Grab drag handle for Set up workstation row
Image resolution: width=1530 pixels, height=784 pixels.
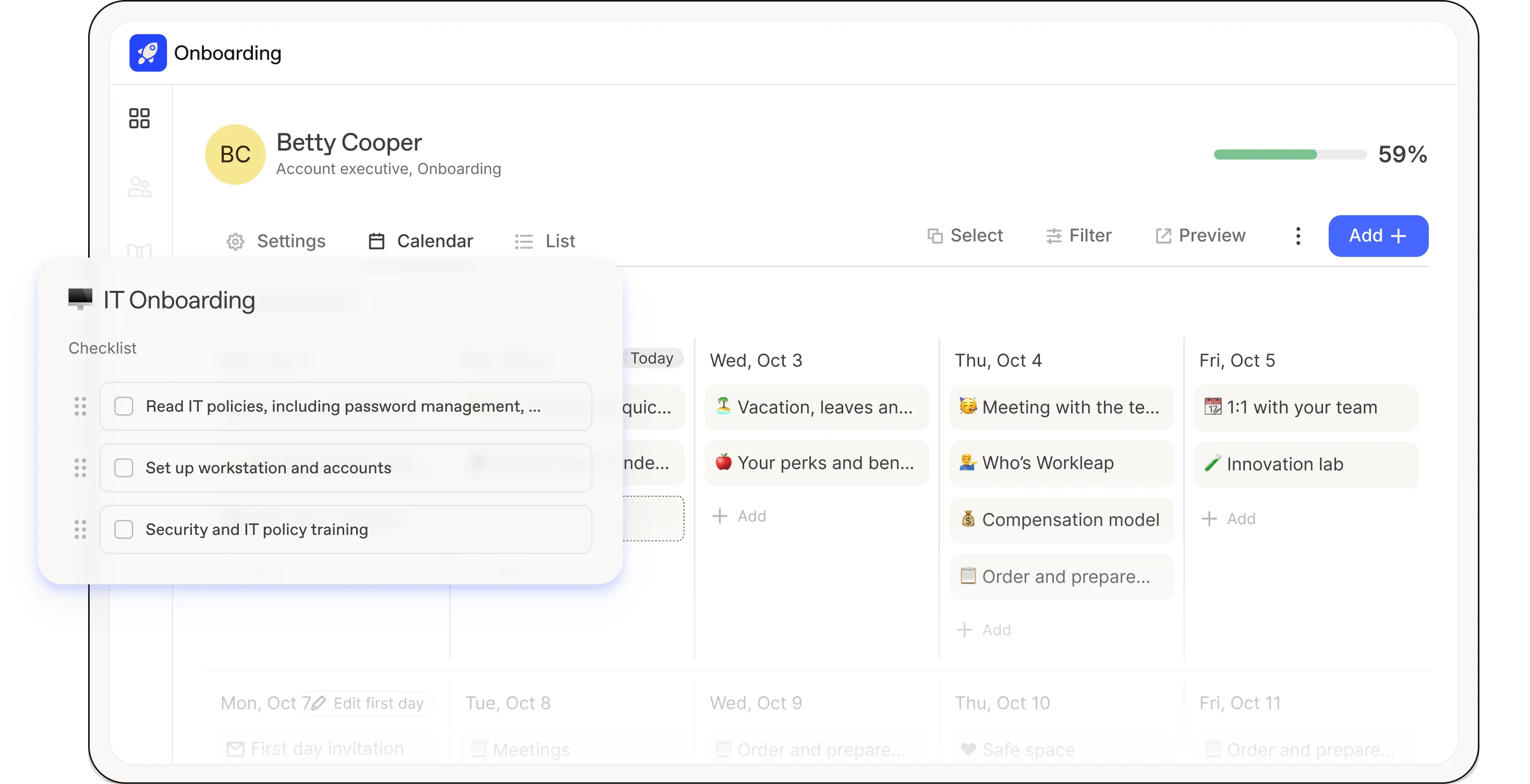tap(80, 468)
